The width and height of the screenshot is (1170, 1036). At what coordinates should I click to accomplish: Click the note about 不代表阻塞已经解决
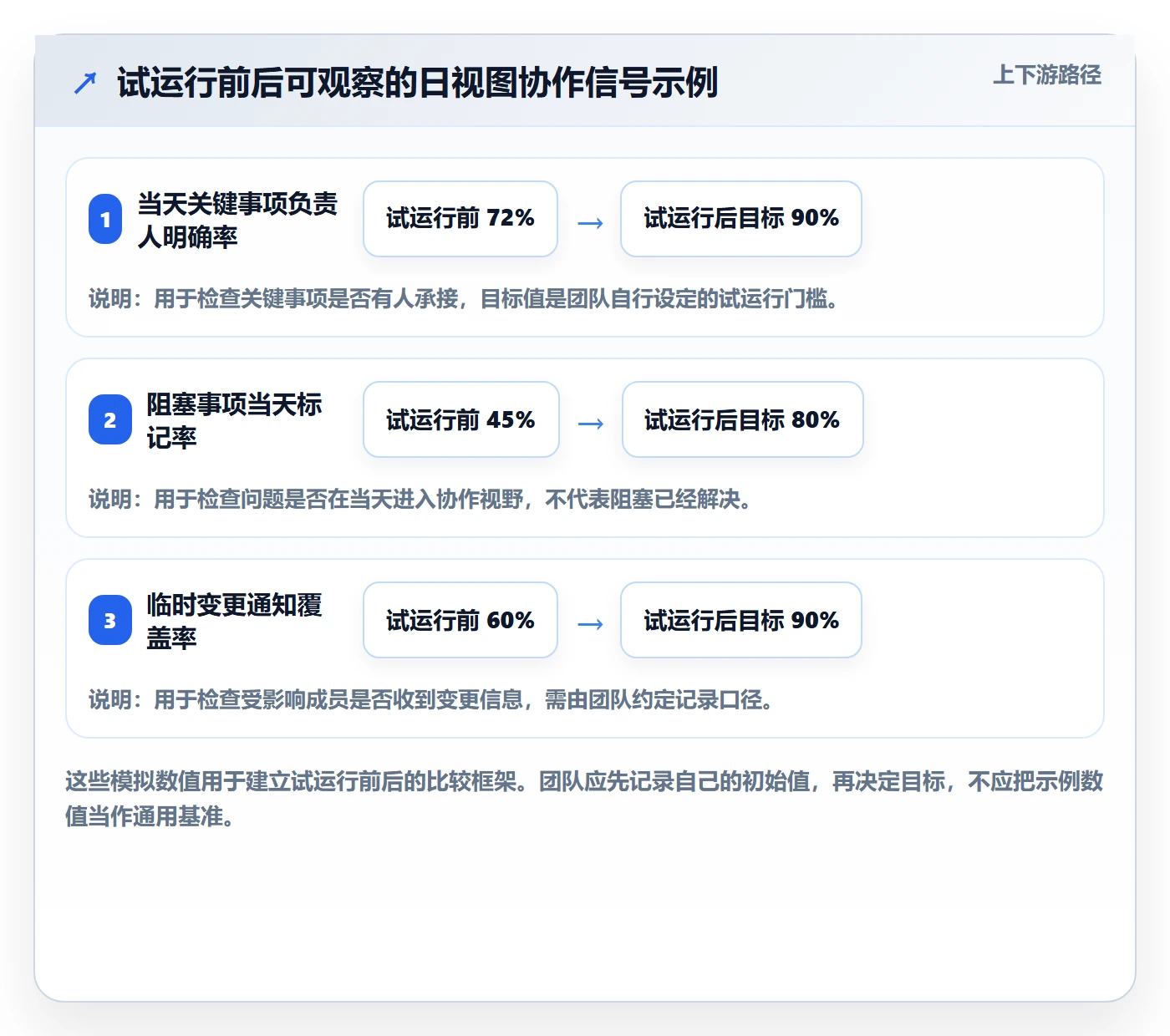click(420, 499)
